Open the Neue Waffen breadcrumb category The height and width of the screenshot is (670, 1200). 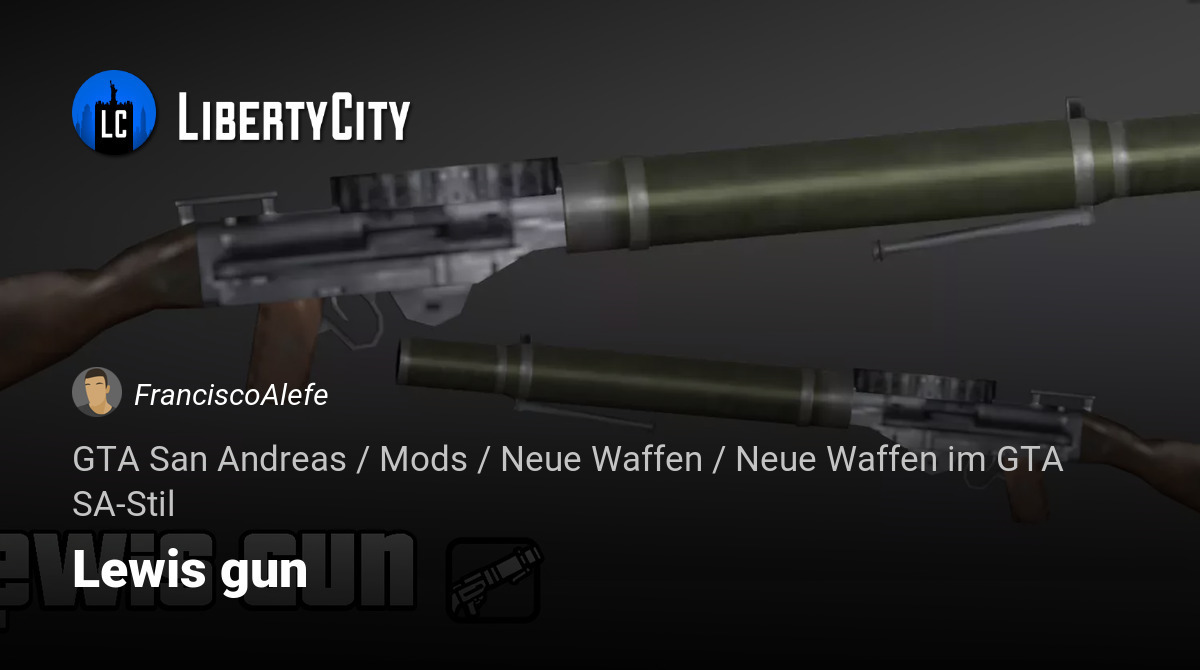click(601, 459)
